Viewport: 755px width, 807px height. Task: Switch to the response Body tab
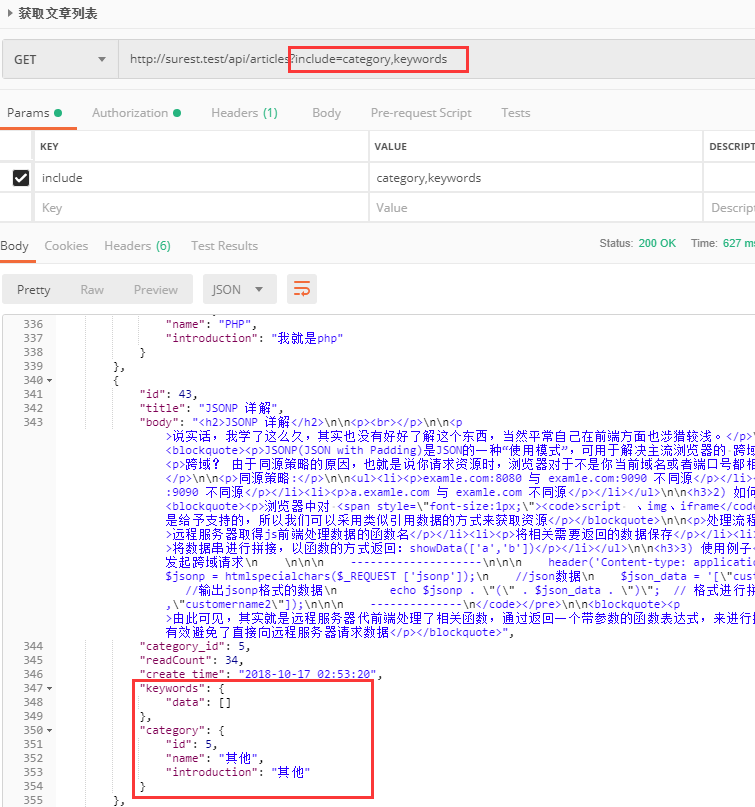(14, 246)
